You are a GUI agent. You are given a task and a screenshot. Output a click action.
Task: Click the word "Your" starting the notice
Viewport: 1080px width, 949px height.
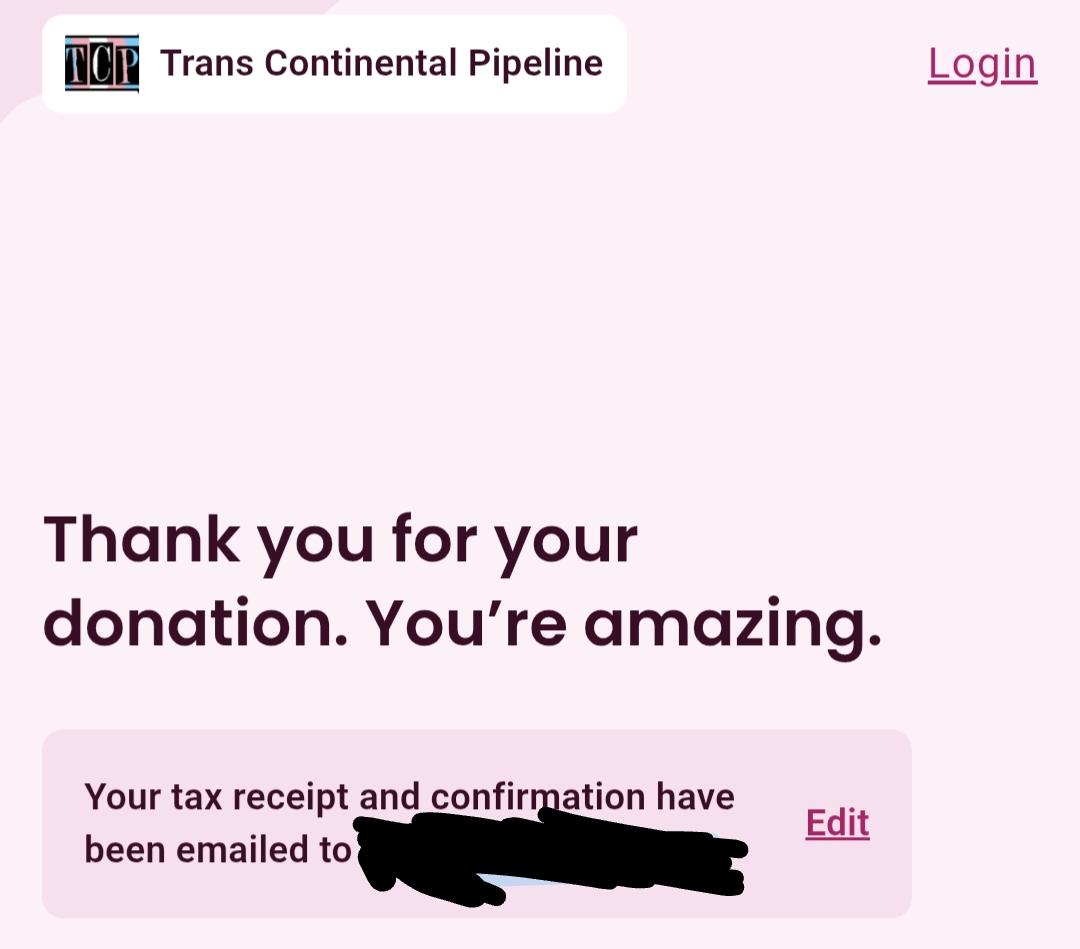point(121,797)
